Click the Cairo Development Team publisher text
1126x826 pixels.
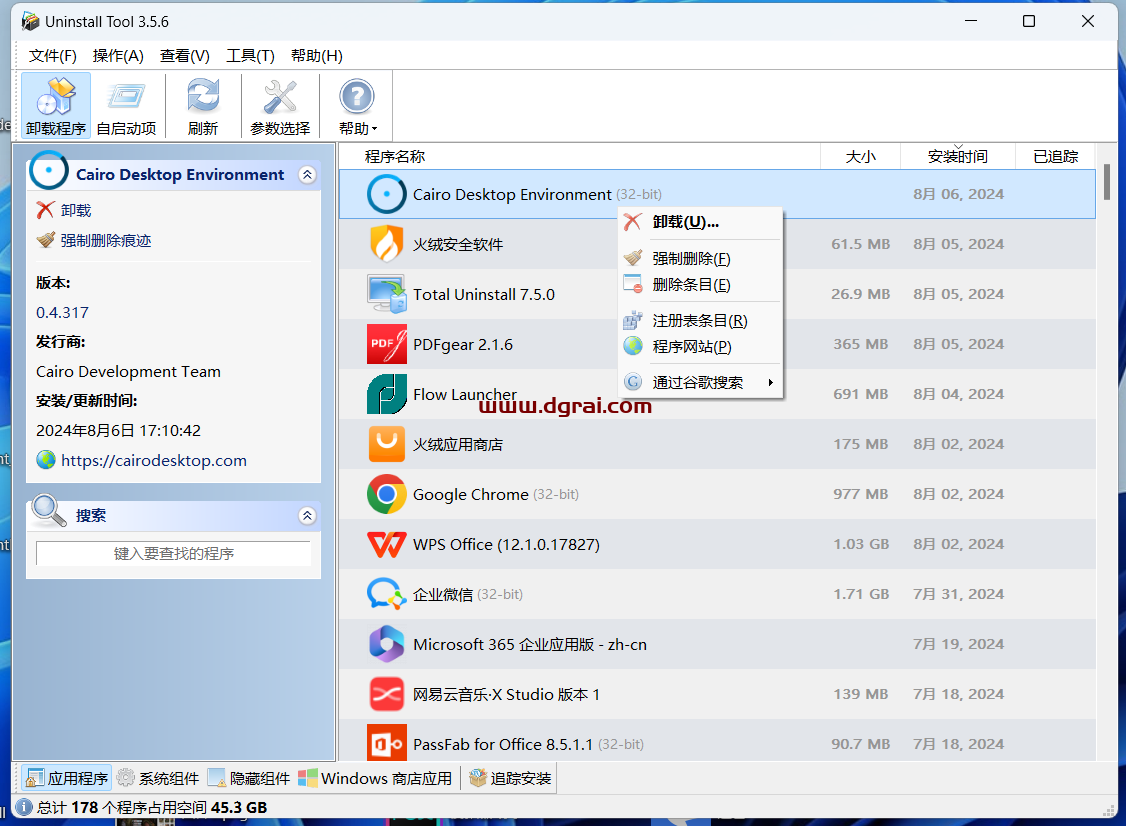click(129, 371)
